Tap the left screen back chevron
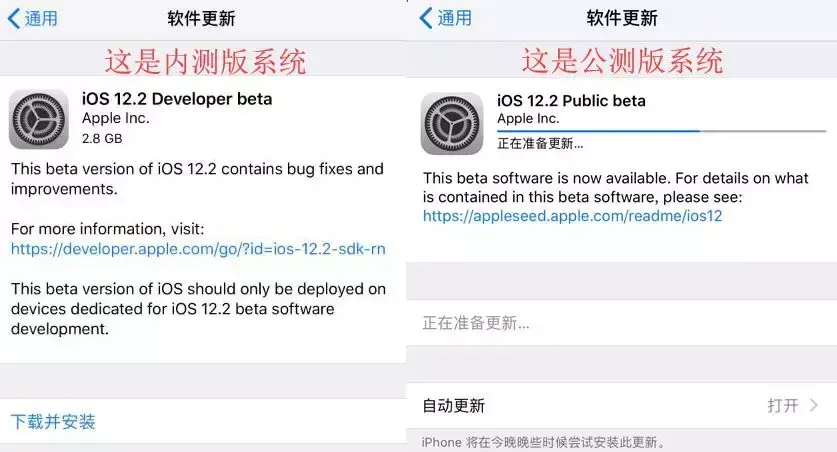Screen dimensions: 837x452 point(13,18)
